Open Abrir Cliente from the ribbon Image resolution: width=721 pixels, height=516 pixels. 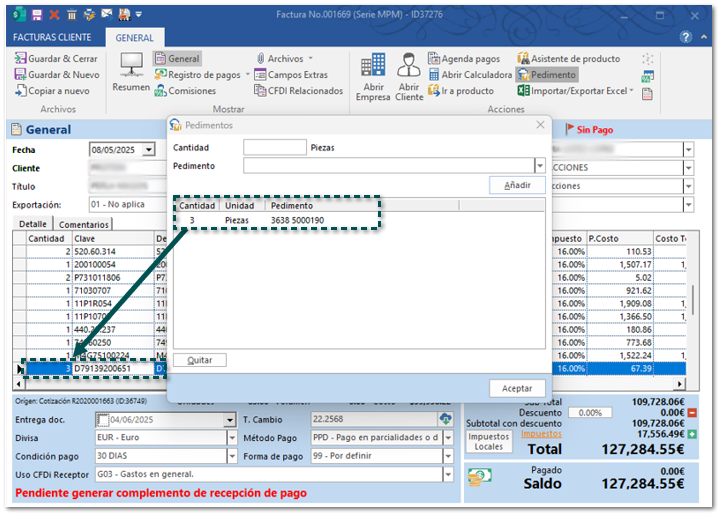(x=408, y=76)
